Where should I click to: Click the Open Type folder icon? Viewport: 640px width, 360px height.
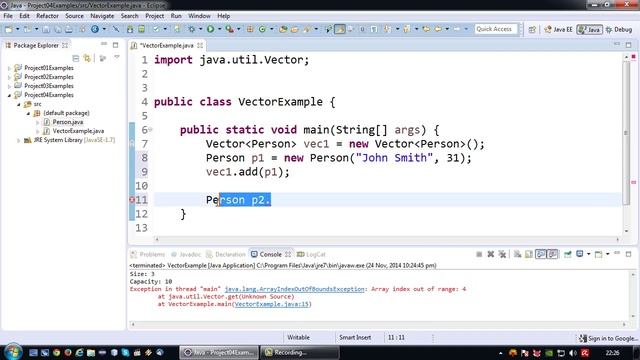[283, 29]
